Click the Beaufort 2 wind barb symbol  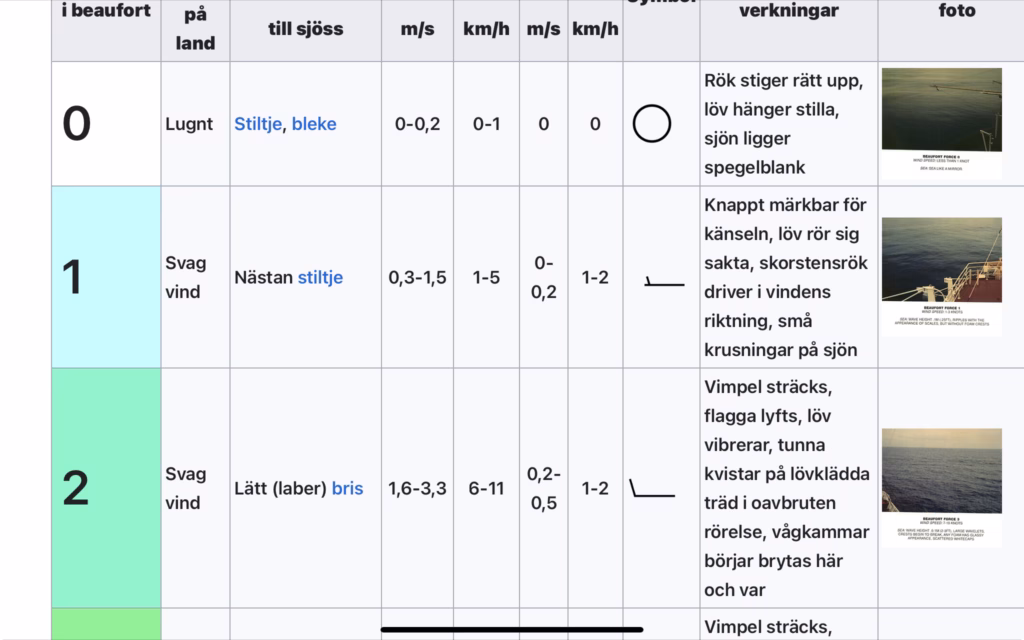click(x=652, y=488)
